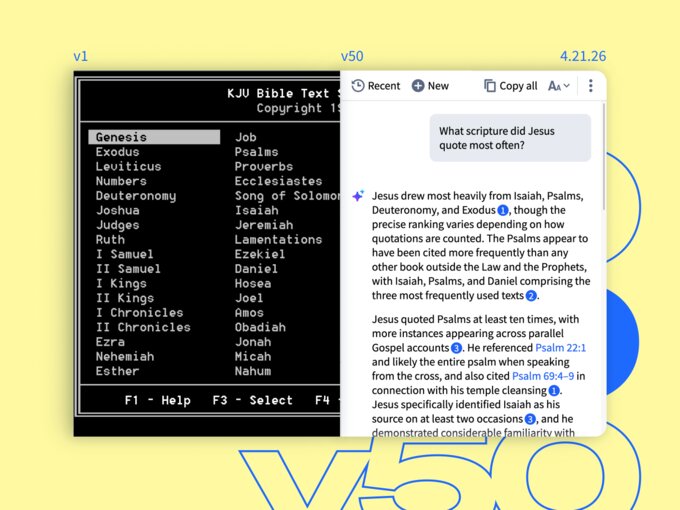Click the AI sparkle icon beside answer
The image size is (680, 510).
point(358,196)
